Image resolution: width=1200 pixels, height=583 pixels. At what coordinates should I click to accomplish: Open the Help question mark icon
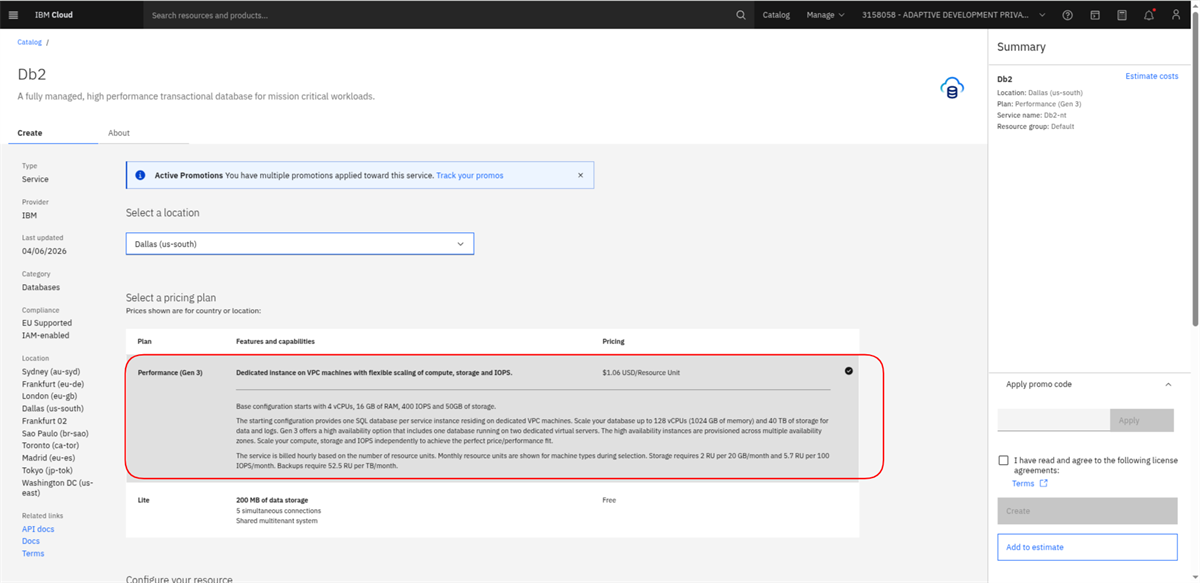[x=1068, y=15]
